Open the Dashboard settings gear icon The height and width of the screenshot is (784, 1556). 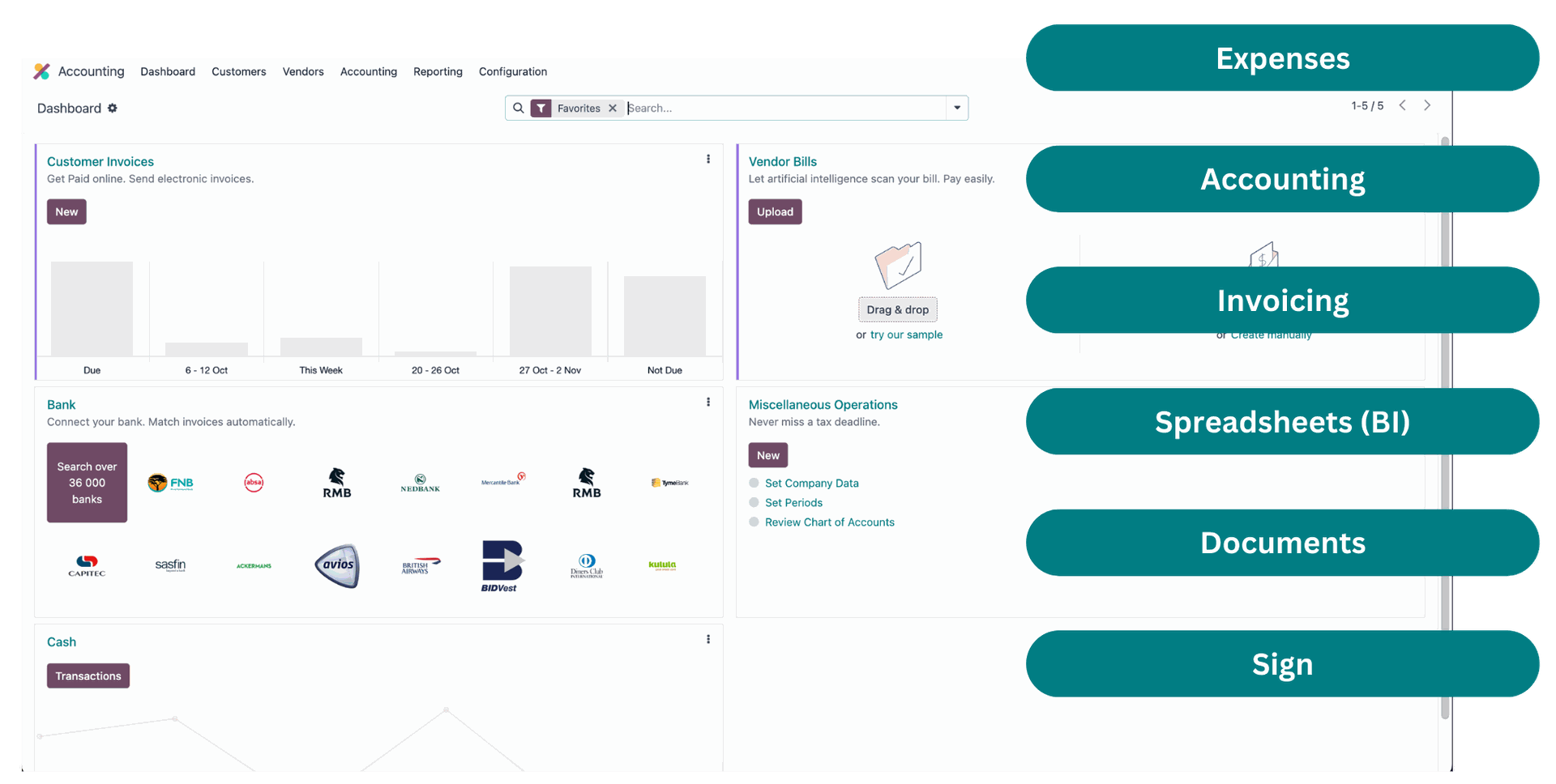click(x=113, y=108)
